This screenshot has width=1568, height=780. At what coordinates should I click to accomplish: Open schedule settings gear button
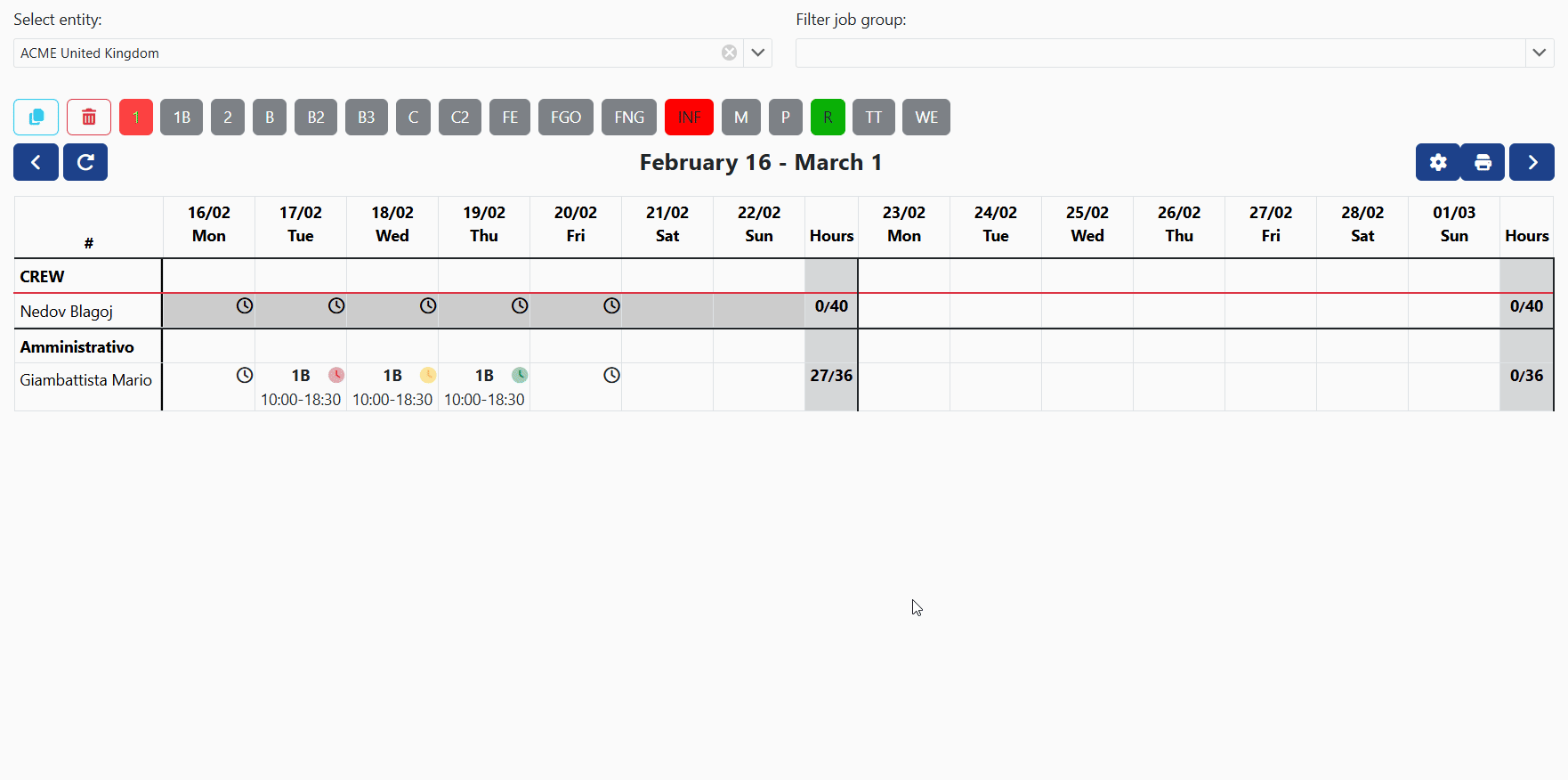(1437, 162)
